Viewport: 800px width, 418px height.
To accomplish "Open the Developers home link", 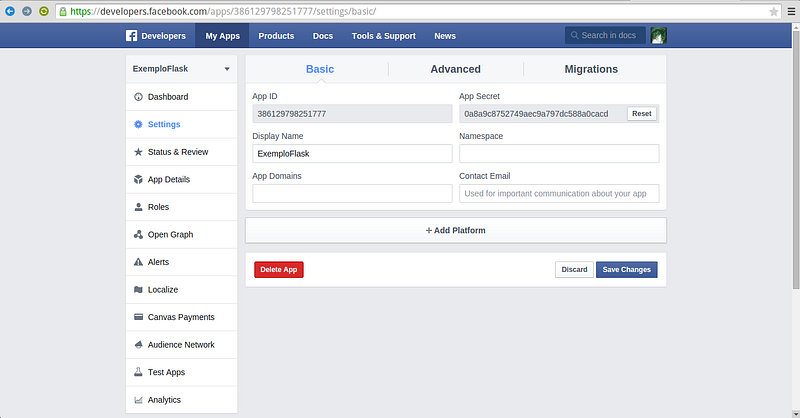I will click(156, 36).
